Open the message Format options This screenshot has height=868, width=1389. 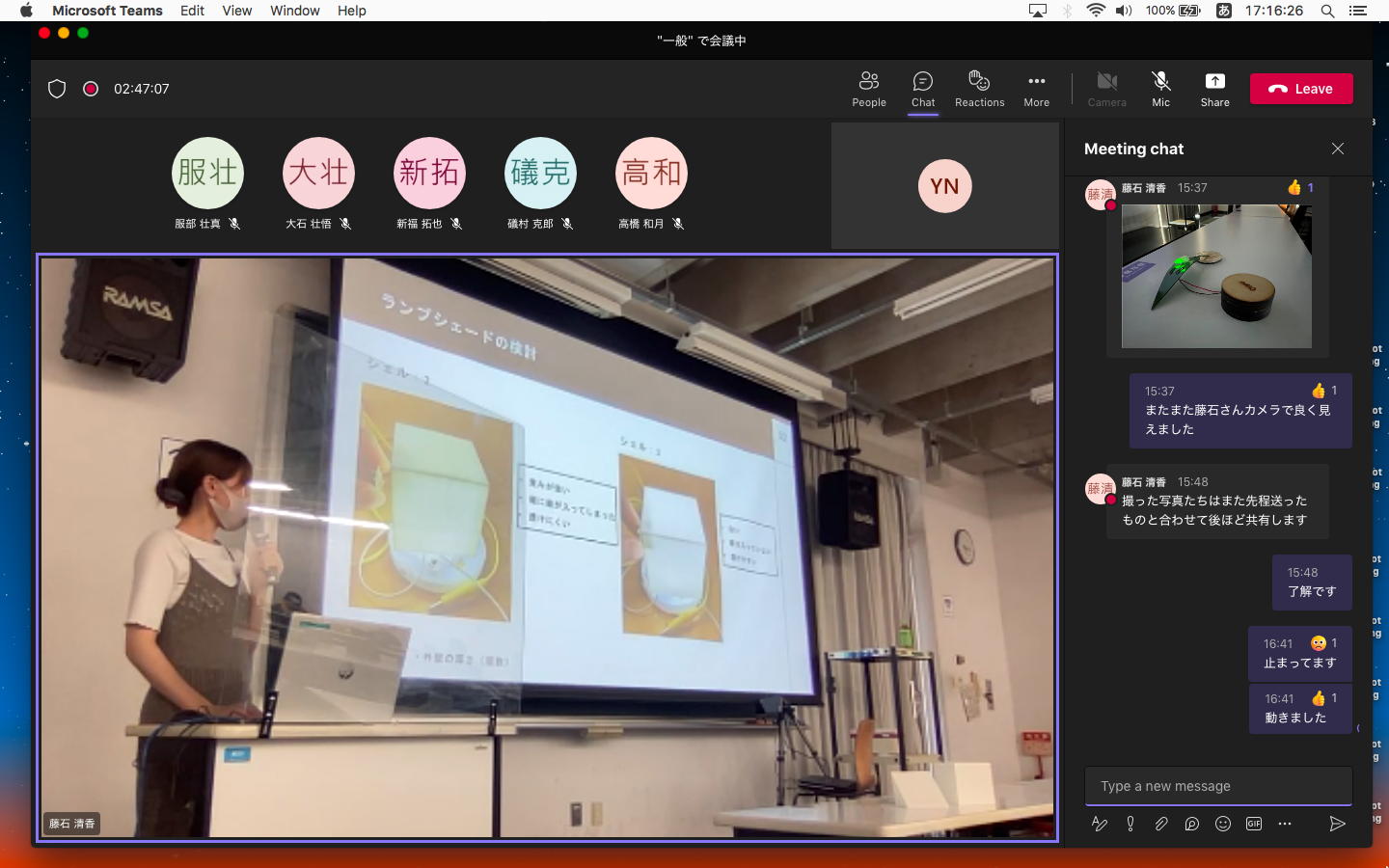pyautogui.click(x=1099, y=824)
